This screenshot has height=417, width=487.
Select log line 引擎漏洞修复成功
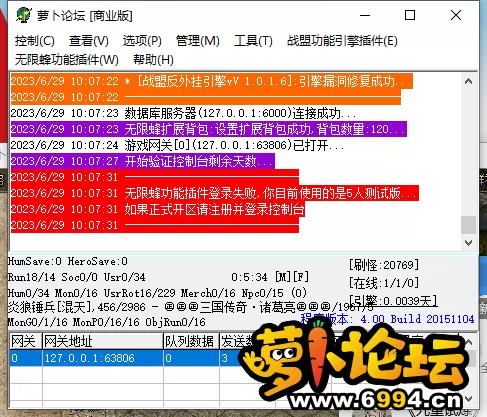click(x=212, y=81)
